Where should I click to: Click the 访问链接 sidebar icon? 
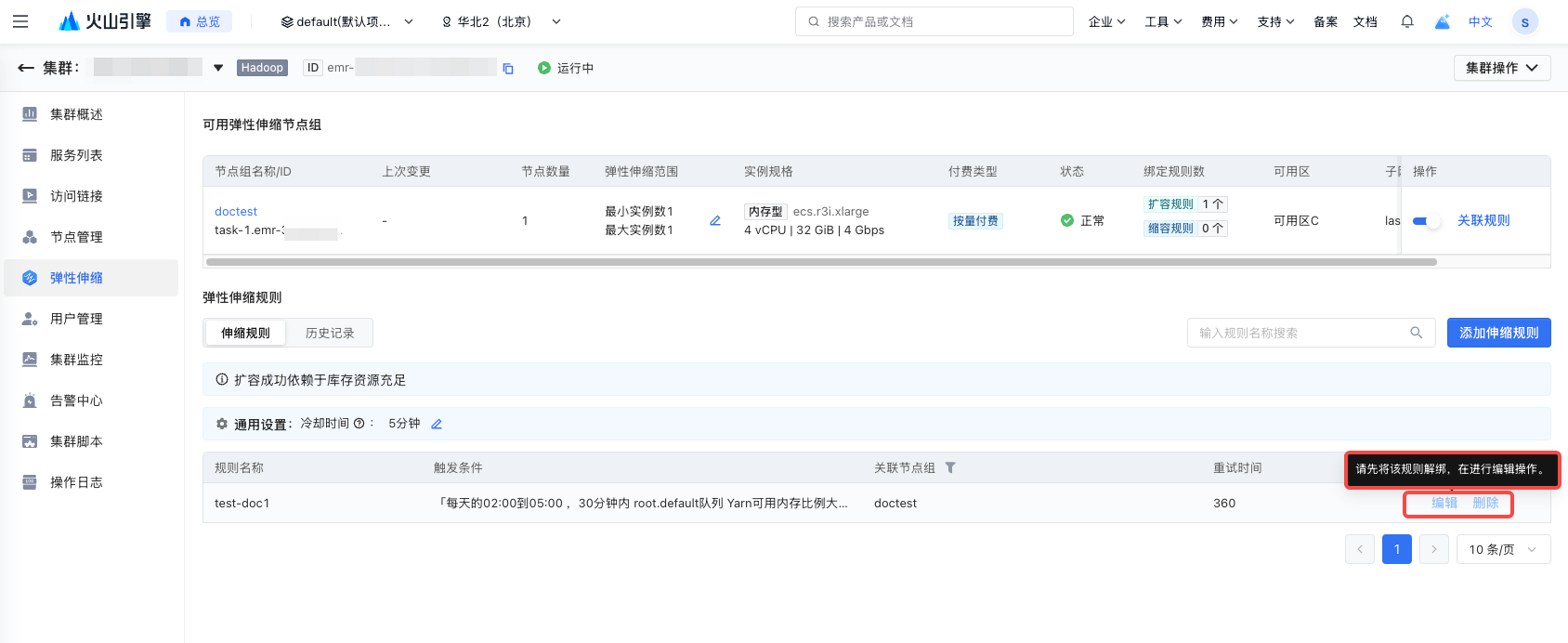click(x=30, y=196)
